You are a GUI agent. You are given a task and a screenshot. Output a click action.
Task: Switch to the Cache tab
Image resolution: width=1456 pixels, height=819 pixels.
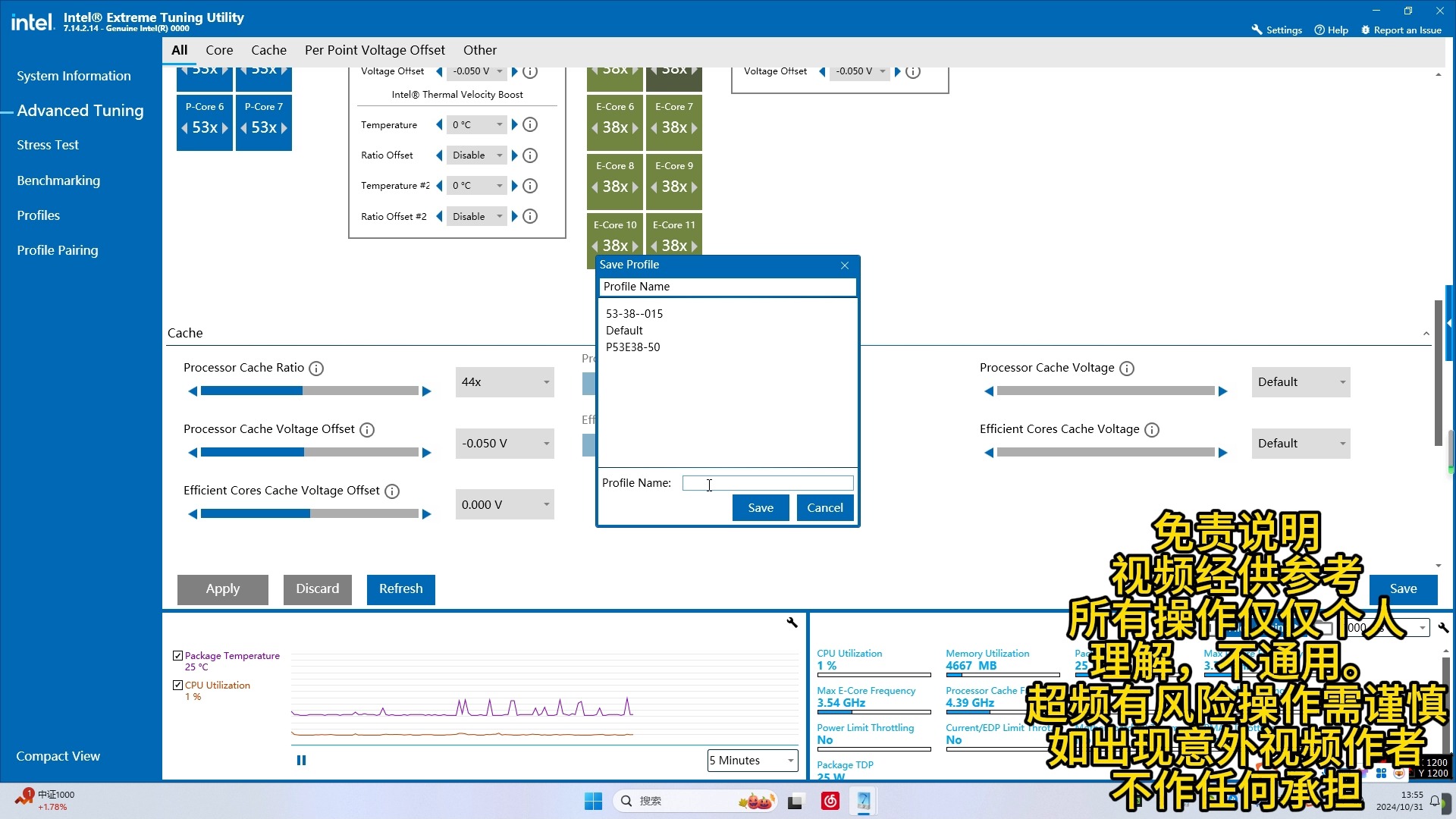(x=269, y=50)
